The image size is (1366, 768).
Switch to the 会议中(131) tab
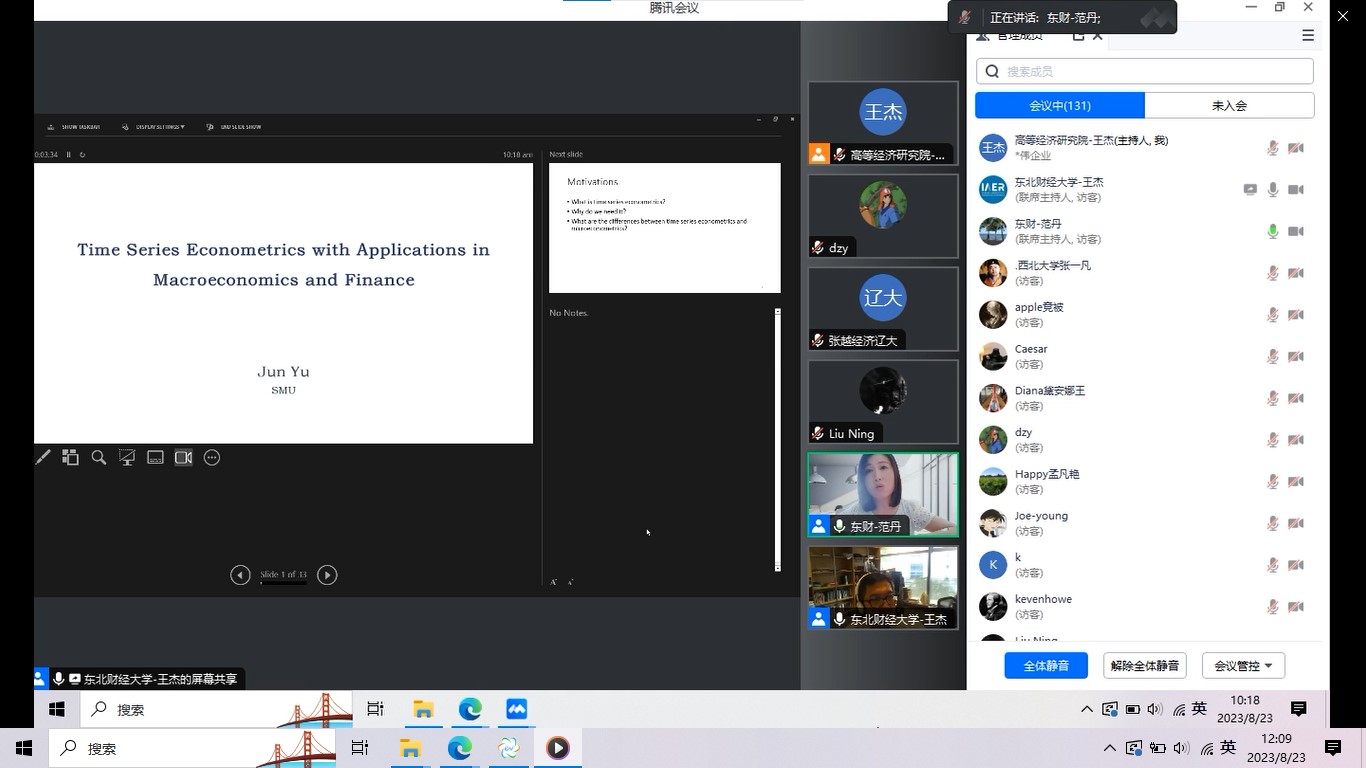pyautogui.click(x=1060, y=105)
